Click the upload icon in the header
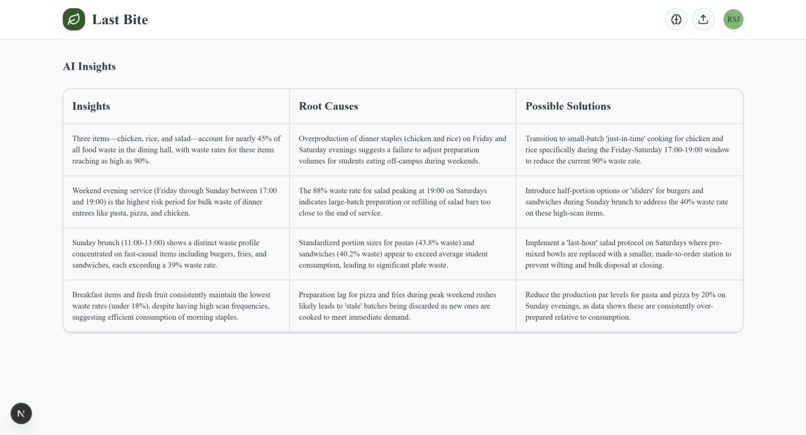Screen dimensions: 806x435 [x=703, y=20]
